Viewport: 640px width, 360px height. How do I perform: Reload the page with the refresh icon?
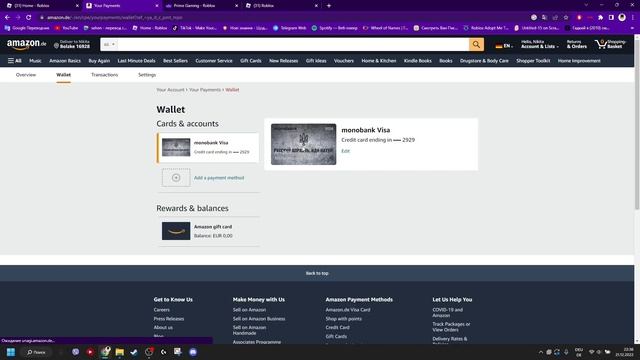tap(29, 18)
